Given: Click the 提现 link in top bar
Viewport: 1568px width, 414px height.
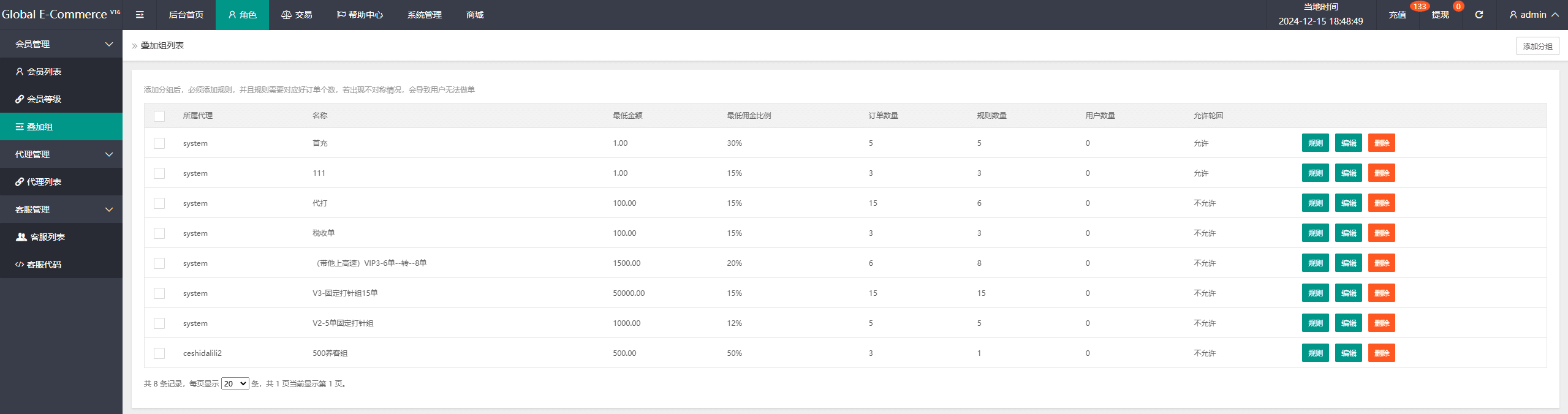Looking at the screenshot, I should tap(1440, 15).
